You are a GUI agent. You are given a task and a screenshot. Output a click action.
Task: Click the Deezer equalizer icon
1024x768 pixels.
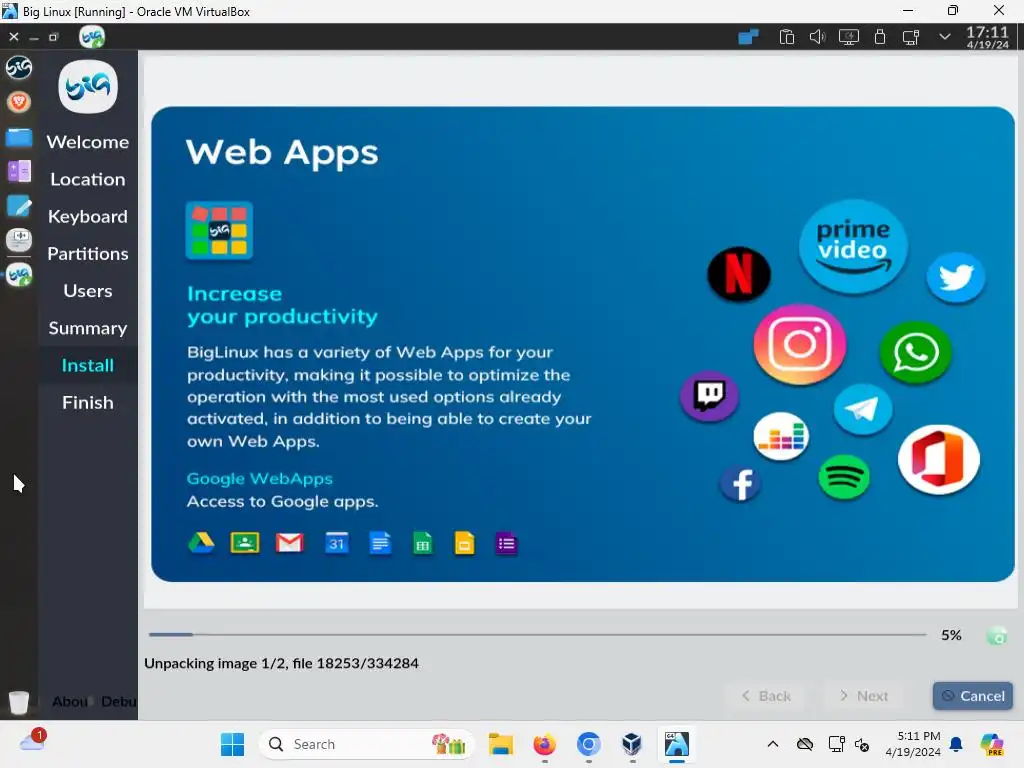click(x=781, y=436)
